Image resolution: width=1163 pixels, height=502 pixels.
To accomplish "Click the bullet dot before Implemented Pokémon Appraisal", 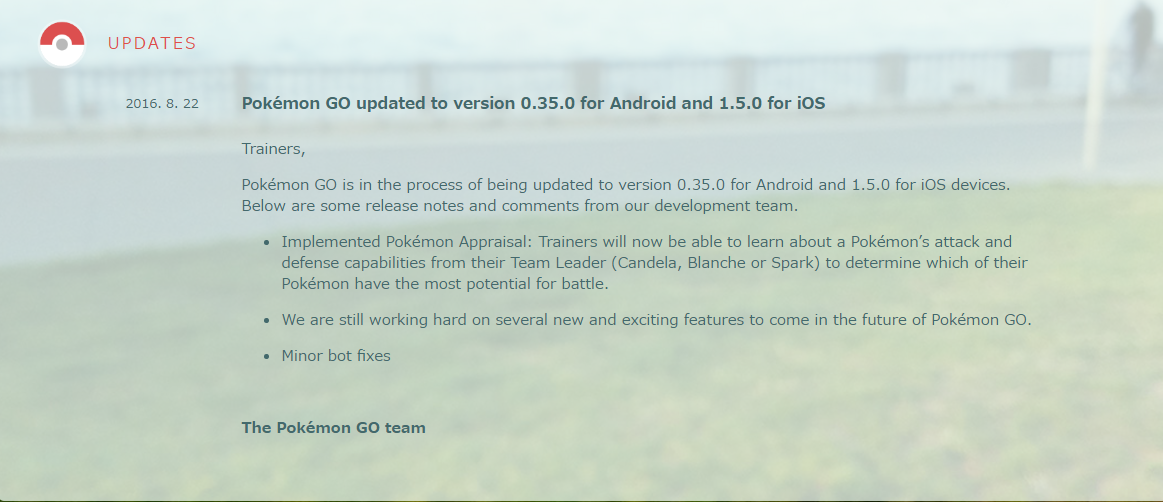I will pos(267,243).
